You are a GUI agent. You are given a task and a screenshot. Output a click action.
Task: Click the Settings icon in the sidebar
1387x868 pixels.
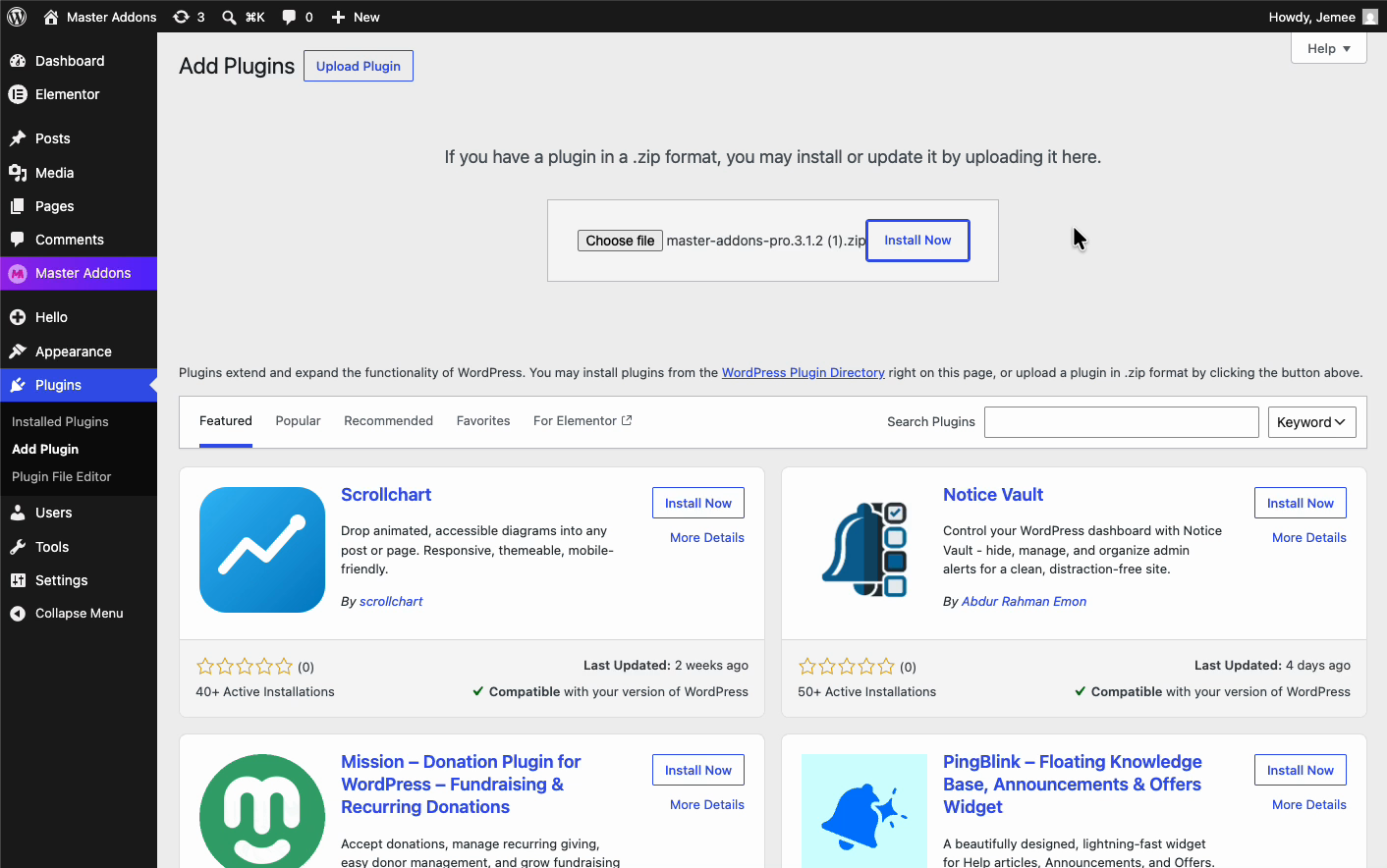point(18,580)
